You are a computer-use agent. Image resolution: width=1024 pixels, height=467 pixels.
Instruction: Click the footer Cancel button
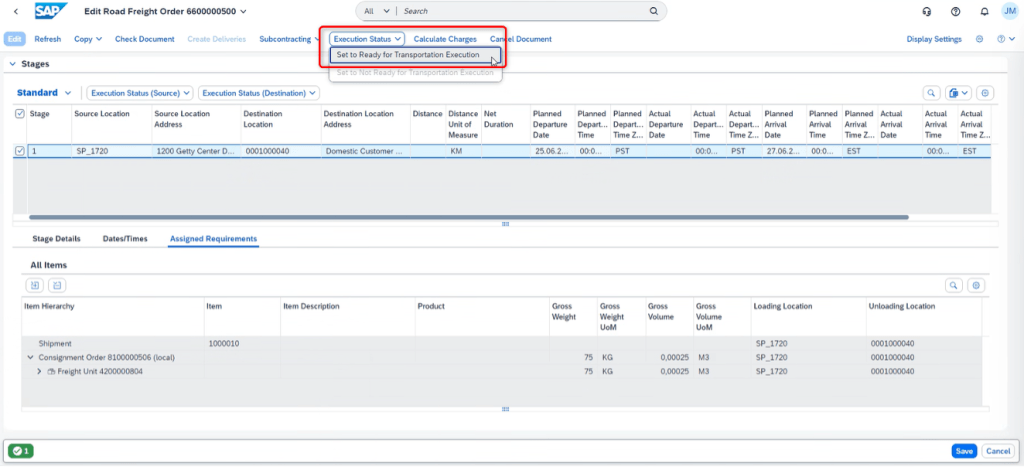998,451
